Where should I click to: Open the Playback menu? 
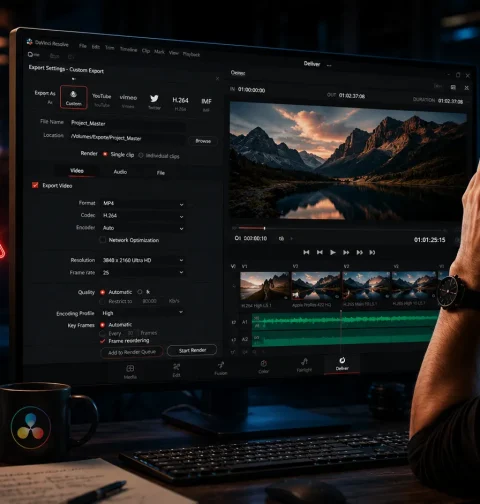coord(191,54)
